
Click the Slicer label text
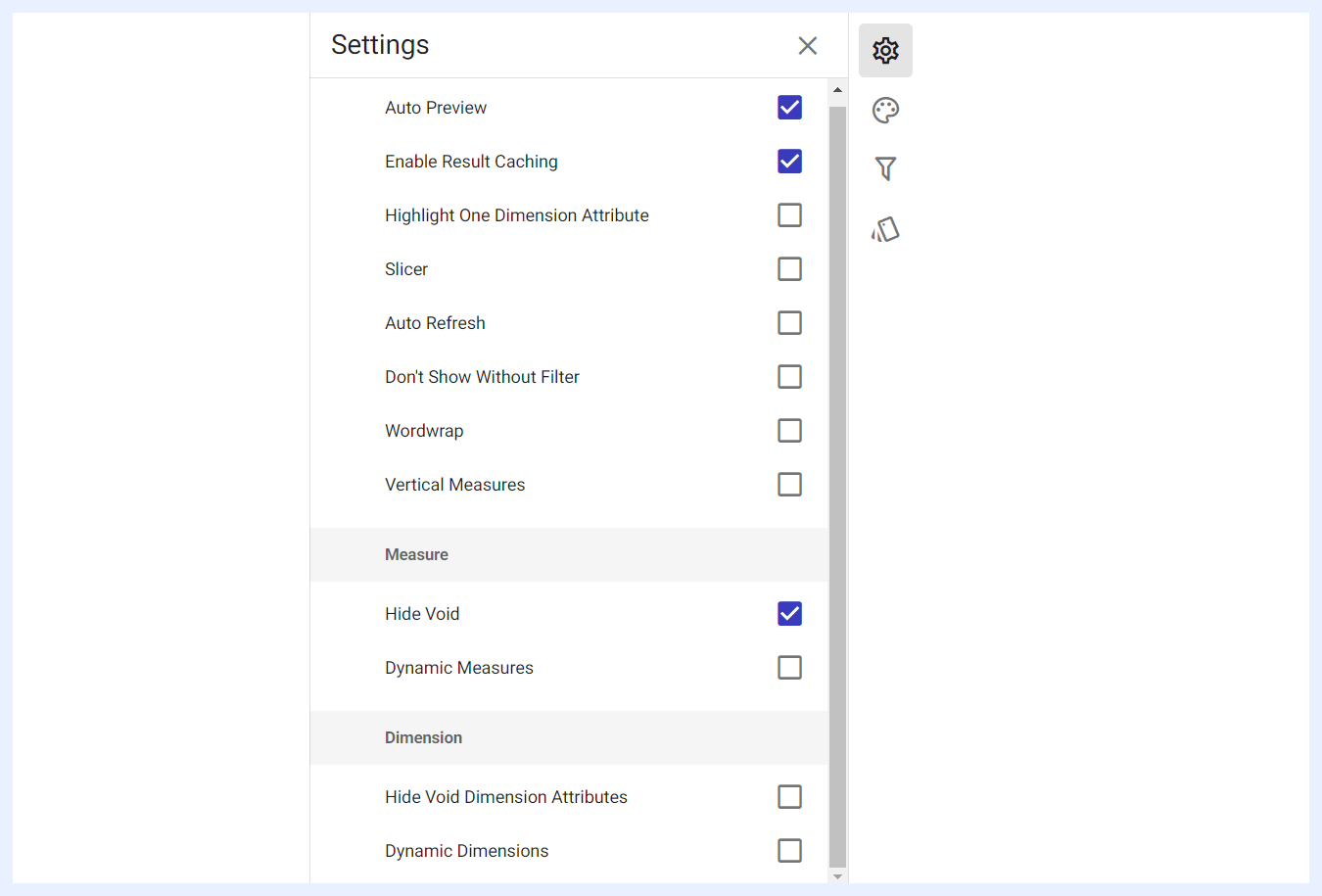point(406,269)
